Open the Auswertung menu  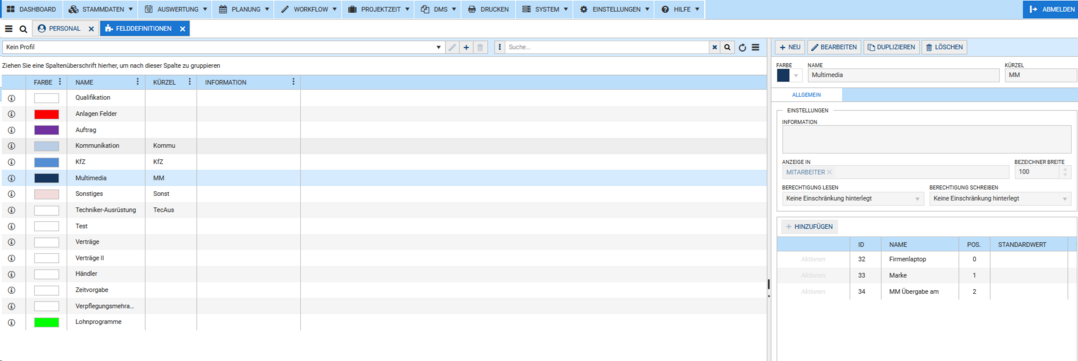(x=177, y=10)
